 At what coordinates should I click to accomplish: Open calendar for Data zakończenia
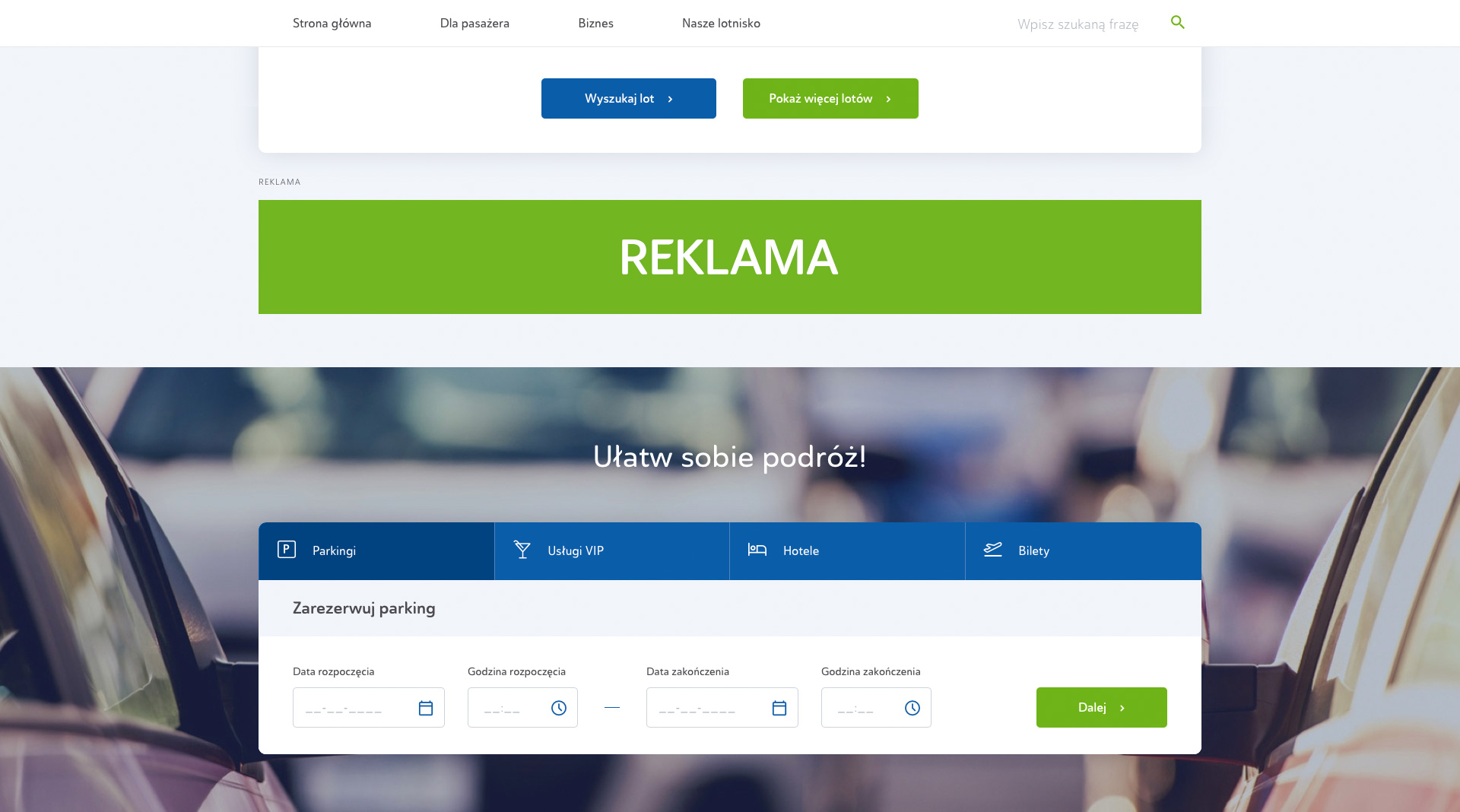tap(779, 708)
